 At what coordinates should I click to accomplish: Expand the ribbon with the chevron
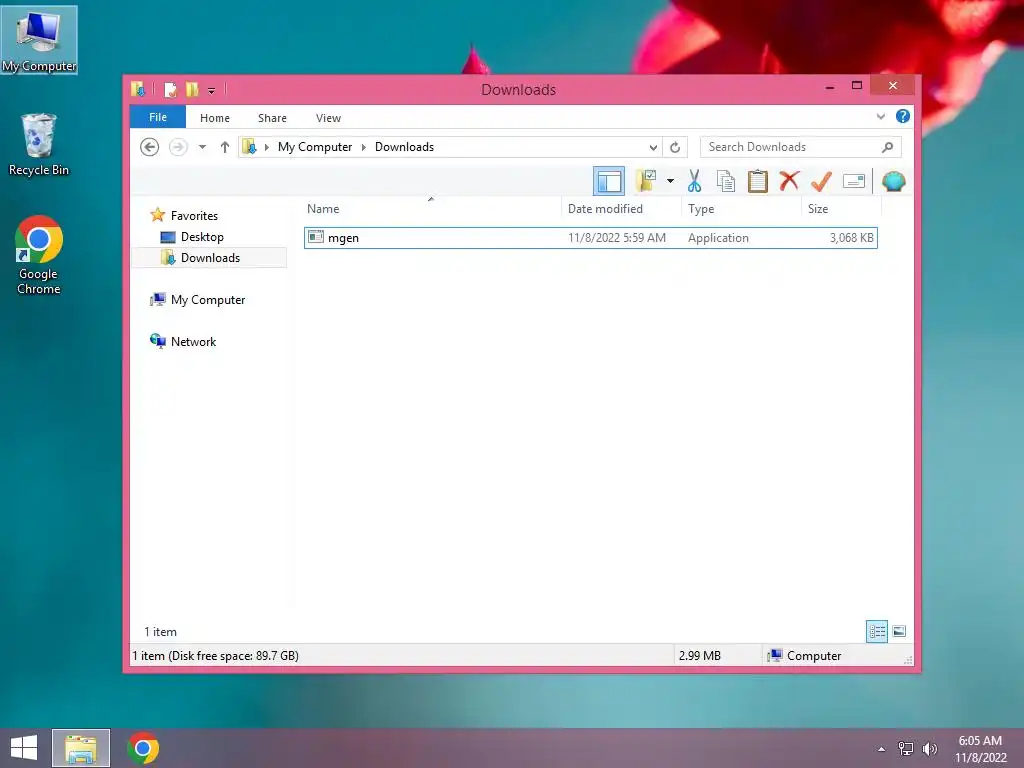click(x=880, y=117)
